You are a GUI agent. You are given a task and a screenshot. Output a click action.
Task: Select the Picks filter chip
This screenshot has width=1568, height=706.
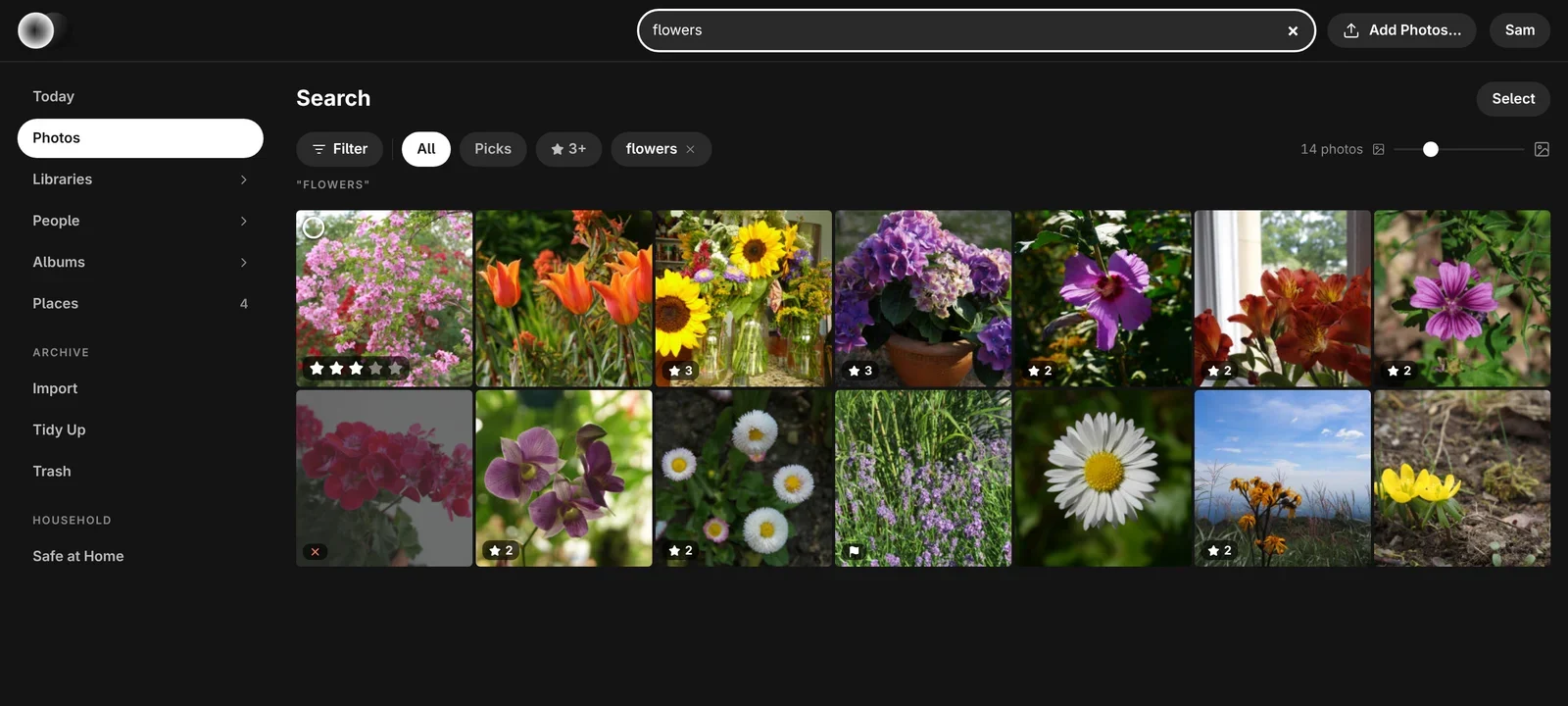click(x=493, y=149)
